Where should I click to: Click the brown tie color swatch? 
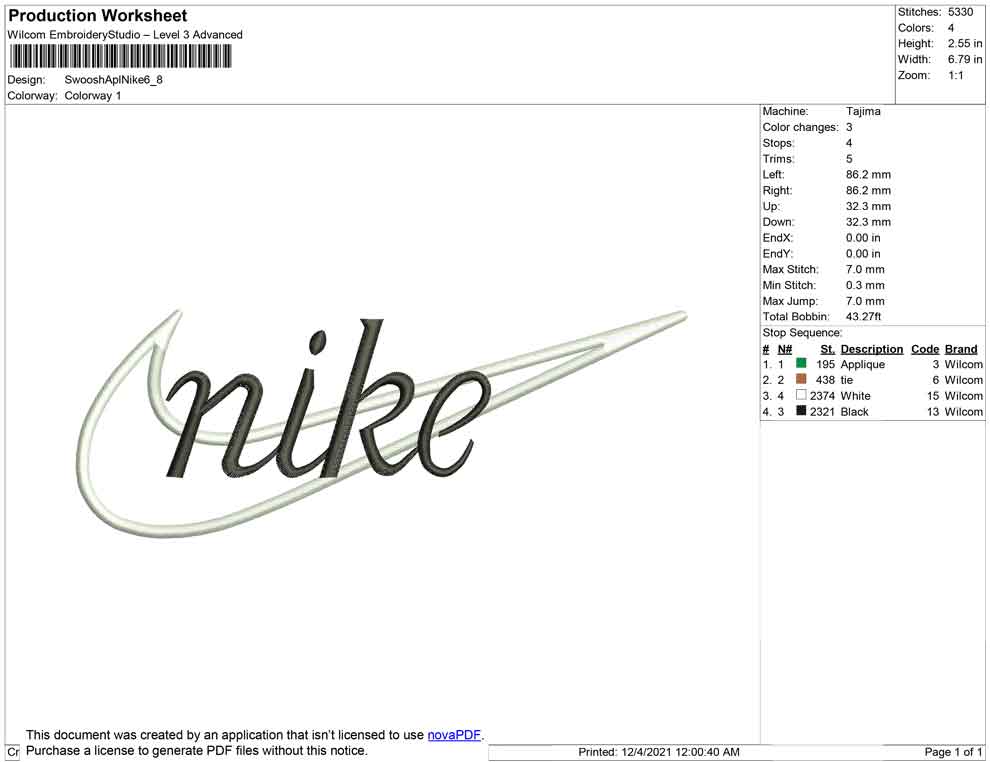801,379
